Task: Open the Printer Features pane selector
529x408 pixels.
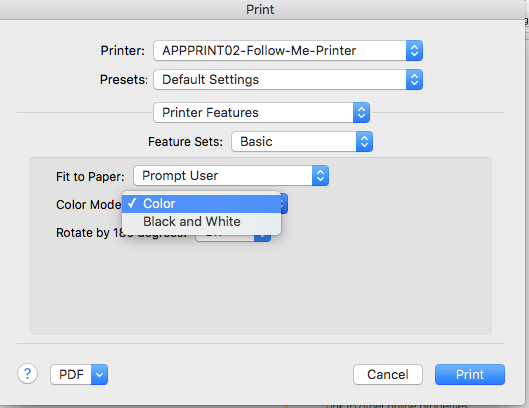Action: coord(261,113)
